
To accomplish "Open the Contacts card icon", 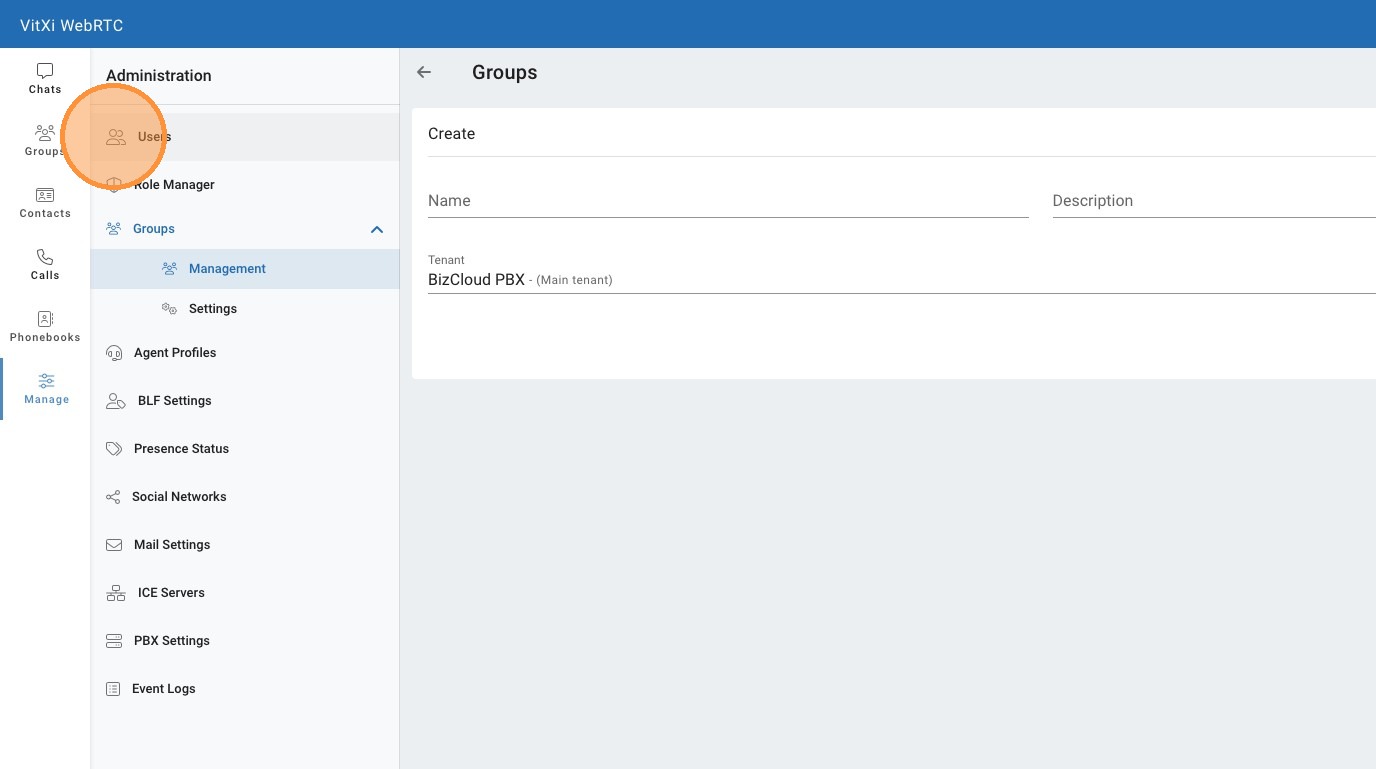I will pyautogui.click(x=45, y=195).
